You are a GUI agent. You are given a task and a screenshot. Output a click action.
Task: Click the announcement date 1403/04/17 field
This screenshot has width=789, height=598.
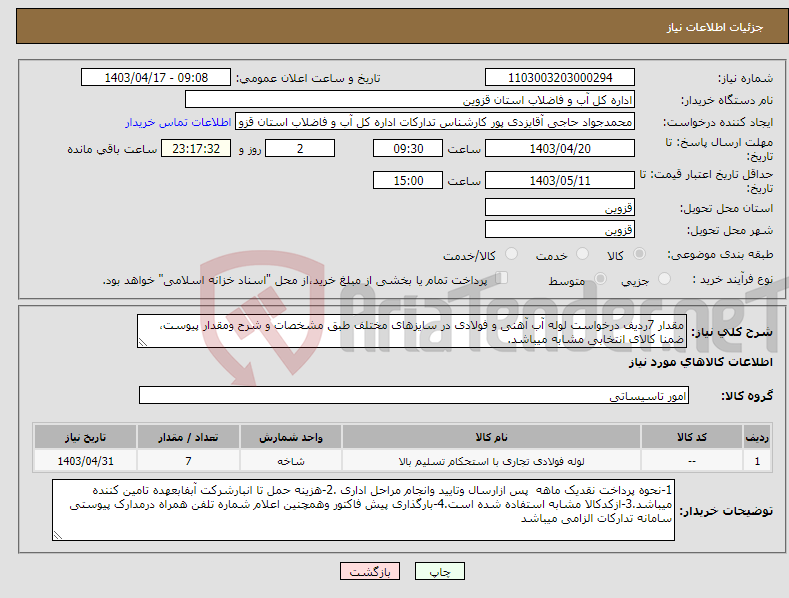coord(156,78)
